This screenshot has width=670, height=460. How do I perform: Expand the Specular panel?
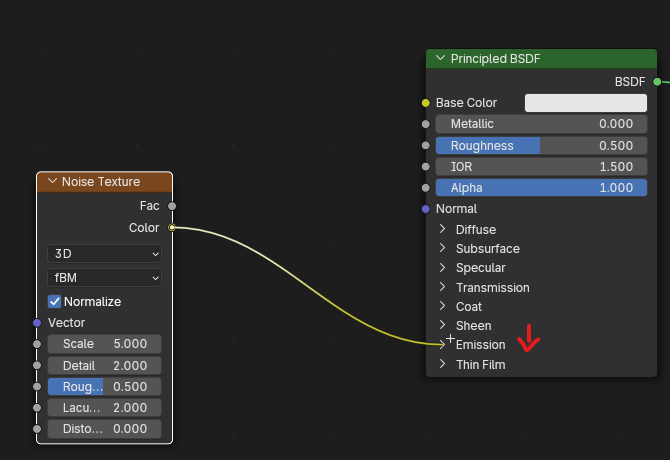[442, 267]
